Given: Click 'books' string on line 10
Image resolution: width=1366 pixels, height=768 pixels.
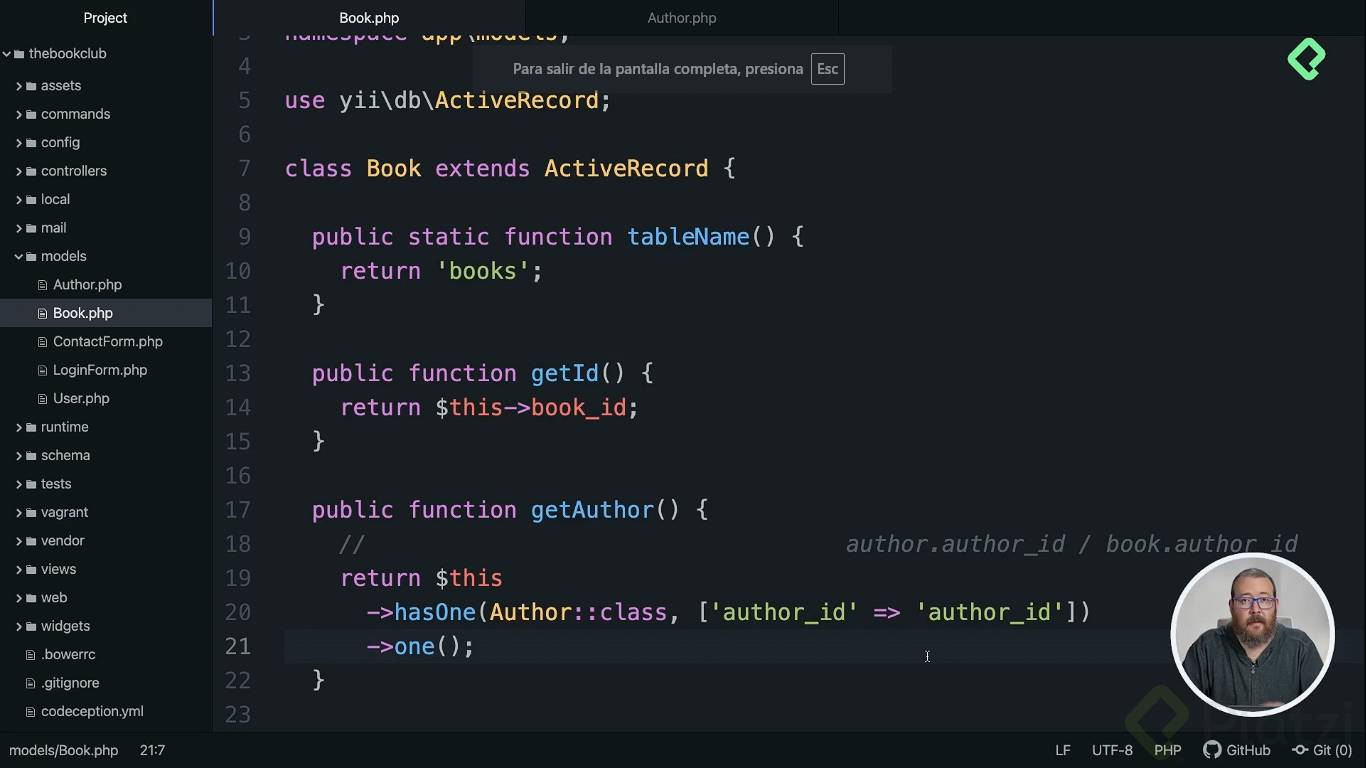Looking at the screenshot, I should 482,271.
